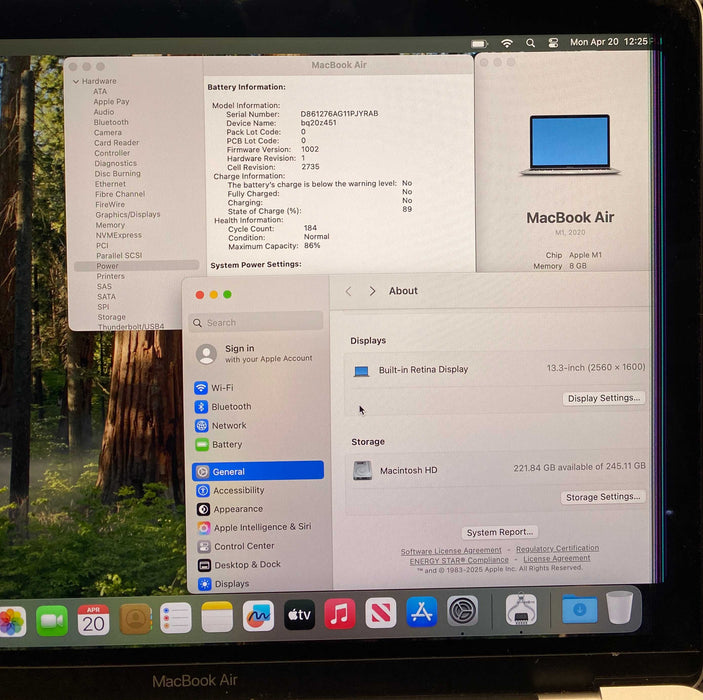Sign in with your Apple Account
The image size is (703, 700).
coord(256,353)
